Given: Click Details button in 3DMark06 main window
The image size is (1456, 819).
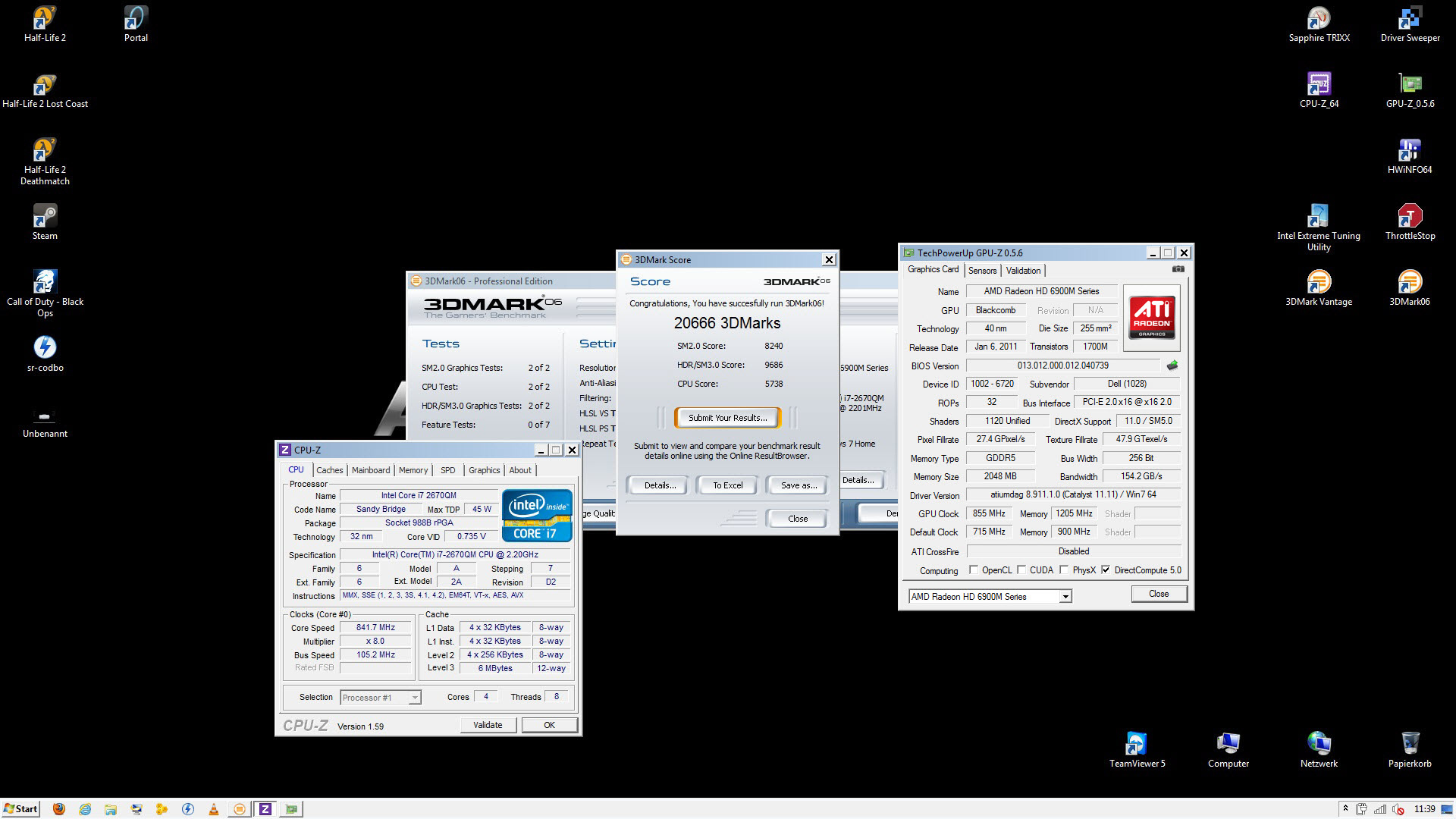Looking at the screenshot, I should click(861, 480).
